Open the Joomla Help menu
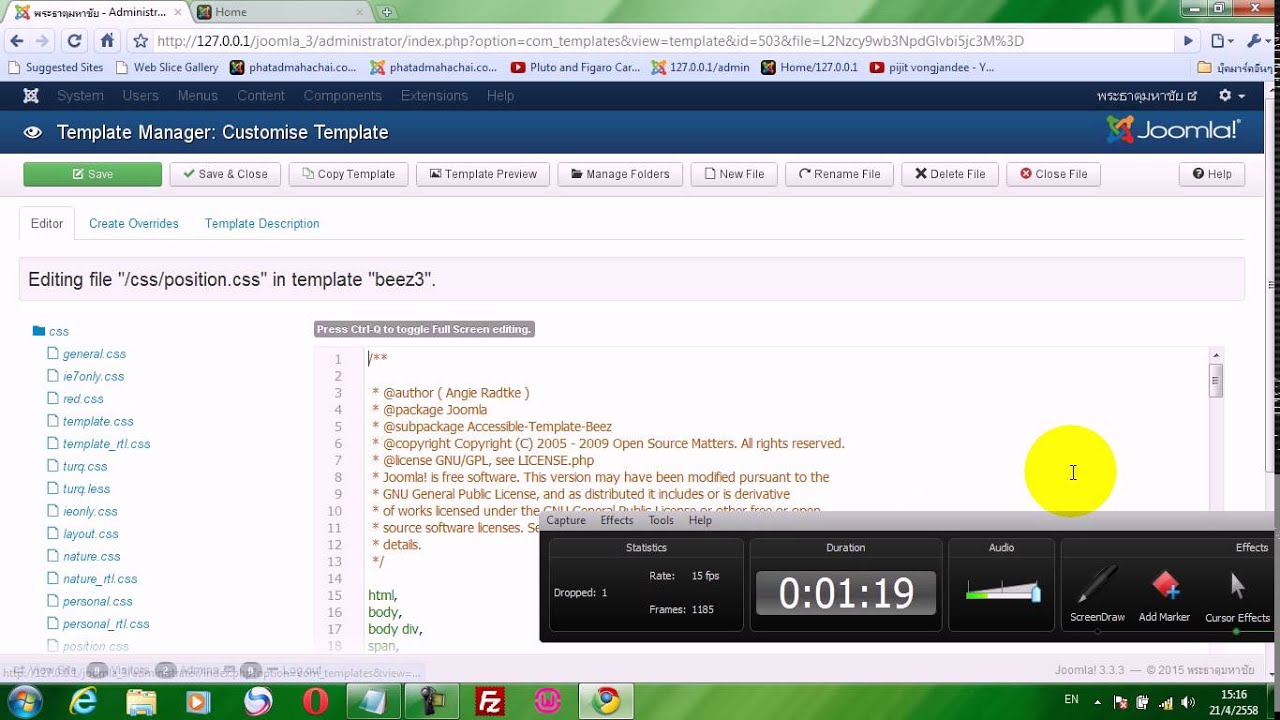Image resolution: width=1280 pixels, height=720 pixels. (500, 96)
